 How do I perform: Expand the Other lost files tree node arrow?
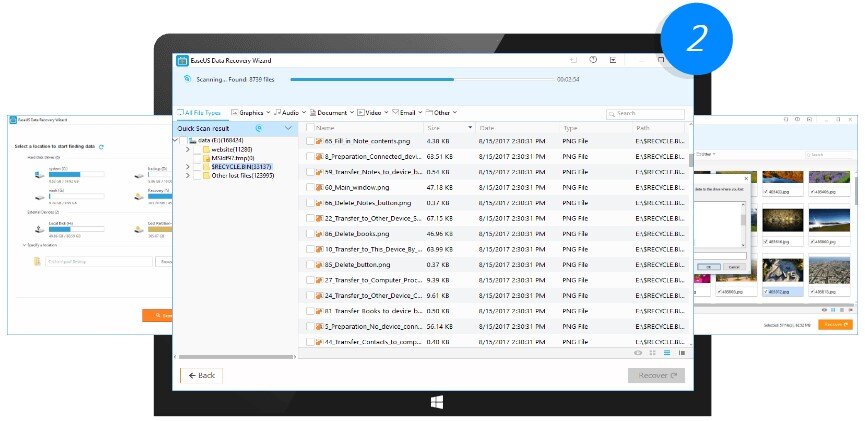(x=188, y=175)
